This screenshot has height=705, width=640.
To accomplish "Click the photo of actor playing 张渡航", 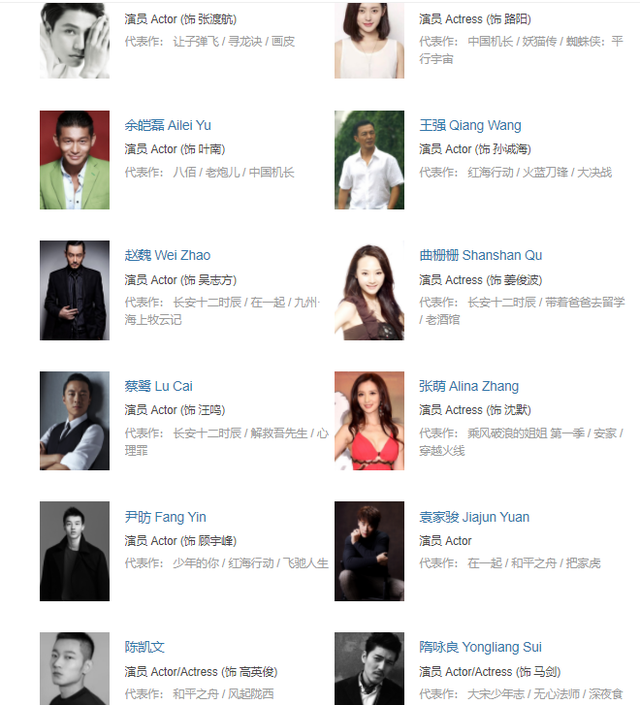I will 75,40.
